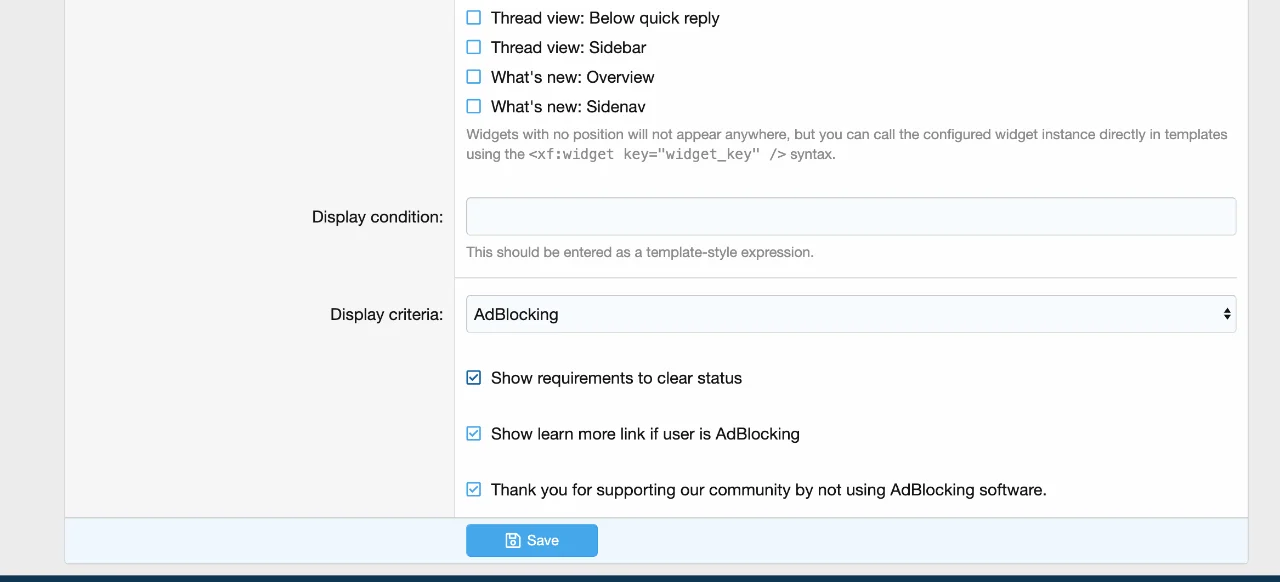The width and height of the screenshot is (1280, 582).
Task: Click the "Thread view: Sidebar" label text
Action: point(568,47)
